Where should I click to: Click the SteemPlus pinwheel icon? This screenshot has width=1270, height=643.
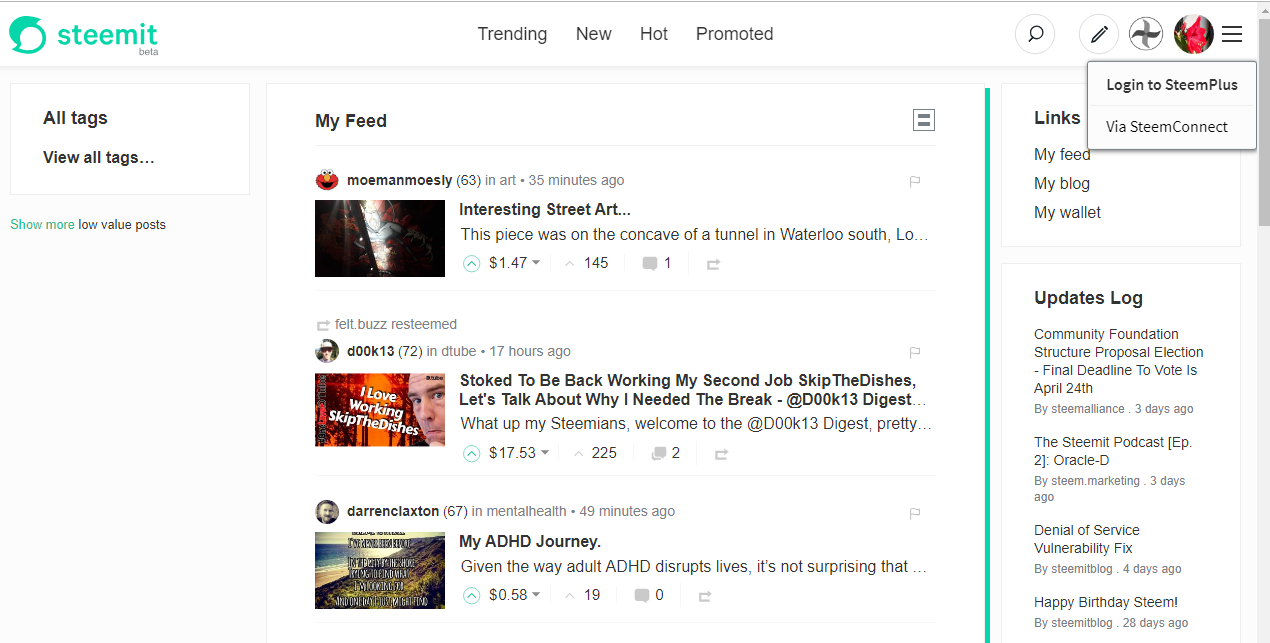[1146, 34]
